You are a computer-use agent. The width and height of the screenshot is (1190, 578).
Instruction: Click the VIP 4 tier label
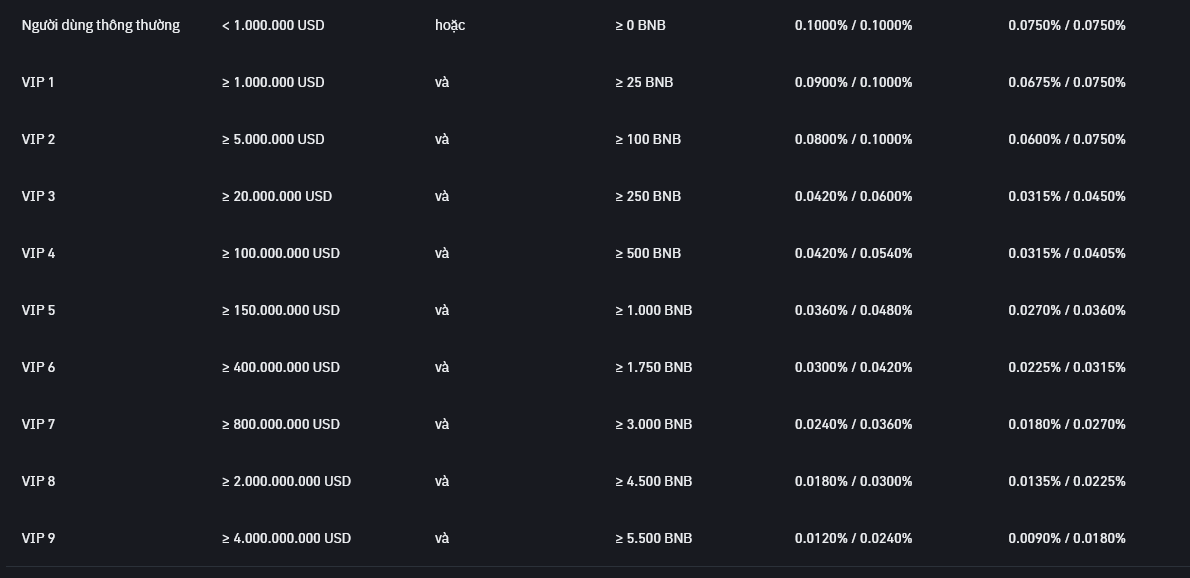pyautogui.click(x=38, y=253)
